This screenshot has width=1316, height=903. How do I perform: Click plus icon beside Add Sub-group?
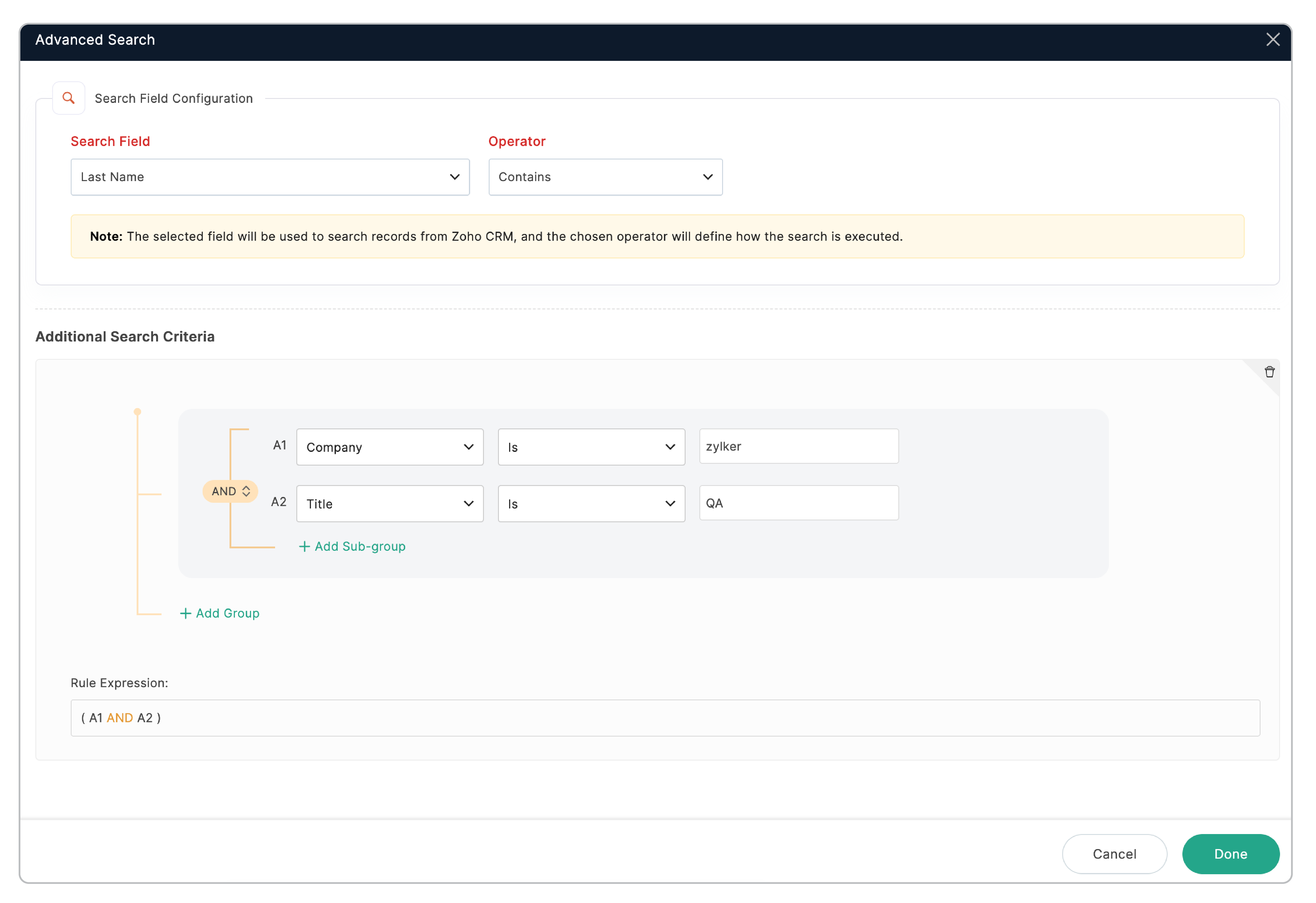tap(304, 546)
